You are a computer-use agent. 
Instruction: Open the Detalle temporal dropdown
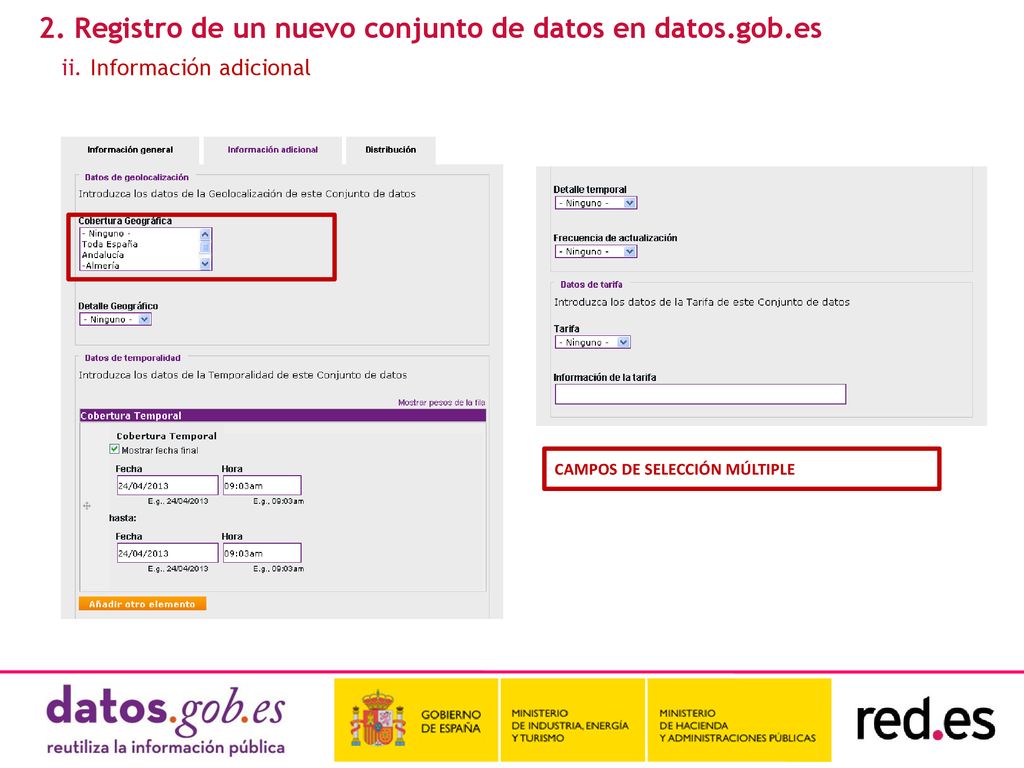(596, 203)
